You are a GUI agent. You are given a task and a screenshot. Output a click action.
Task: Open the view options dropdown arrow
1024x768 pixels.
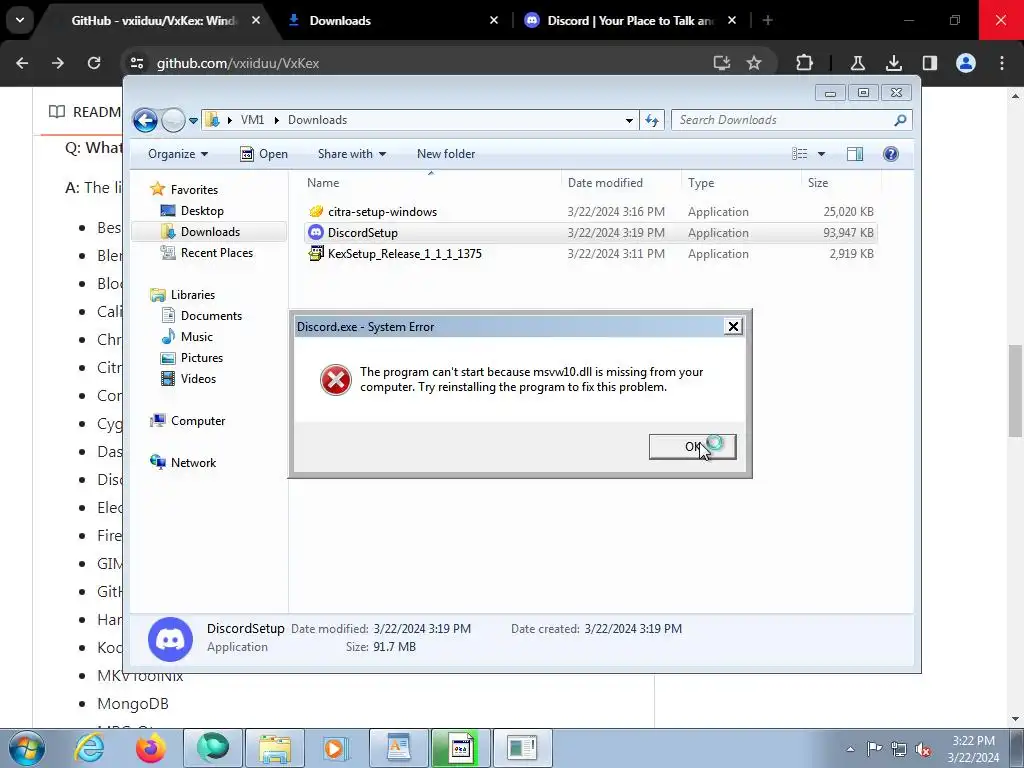822,154
